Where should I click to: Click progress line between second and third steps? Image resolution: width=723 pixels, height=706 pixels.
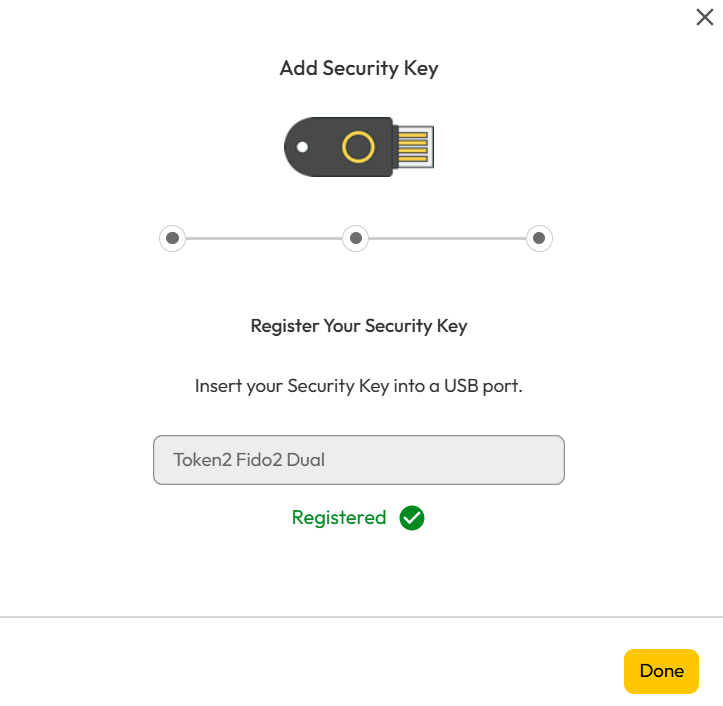point(447,238)
